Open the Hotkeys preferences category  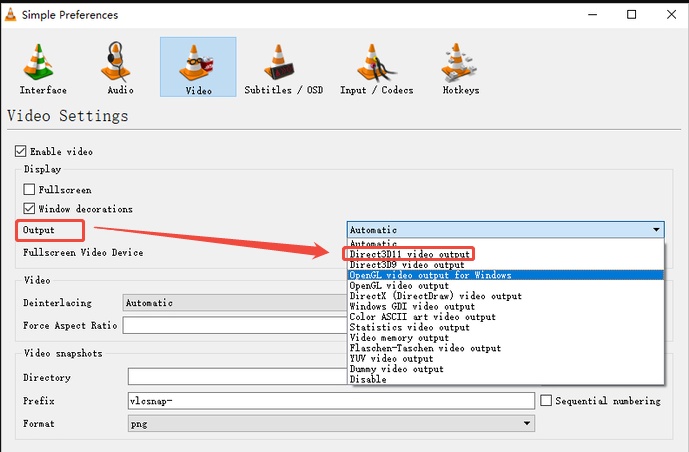tap(461, 68)
